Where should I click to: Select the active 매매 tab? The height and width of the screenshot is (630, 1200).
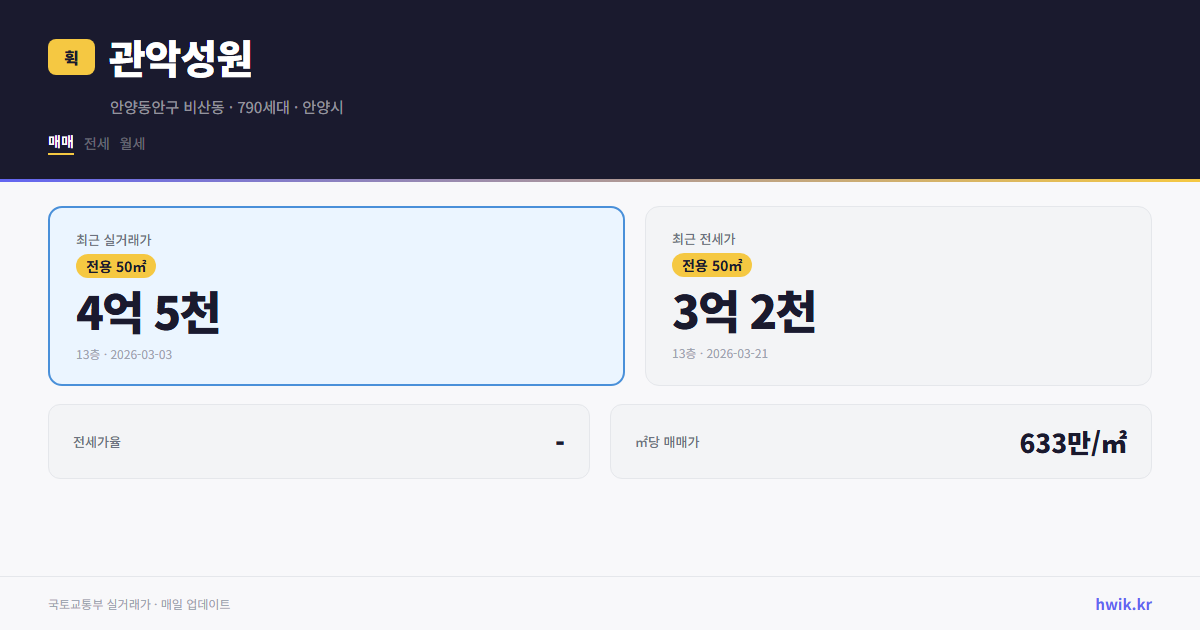pos(59,143)
